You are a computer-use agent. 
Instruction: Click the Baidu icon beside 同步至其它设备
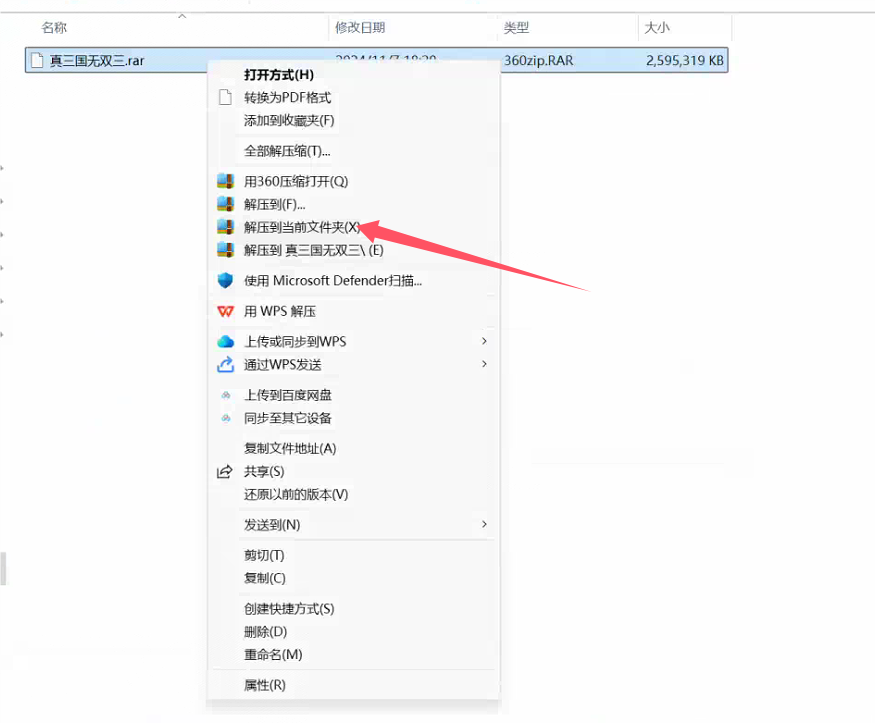point(225,418)
